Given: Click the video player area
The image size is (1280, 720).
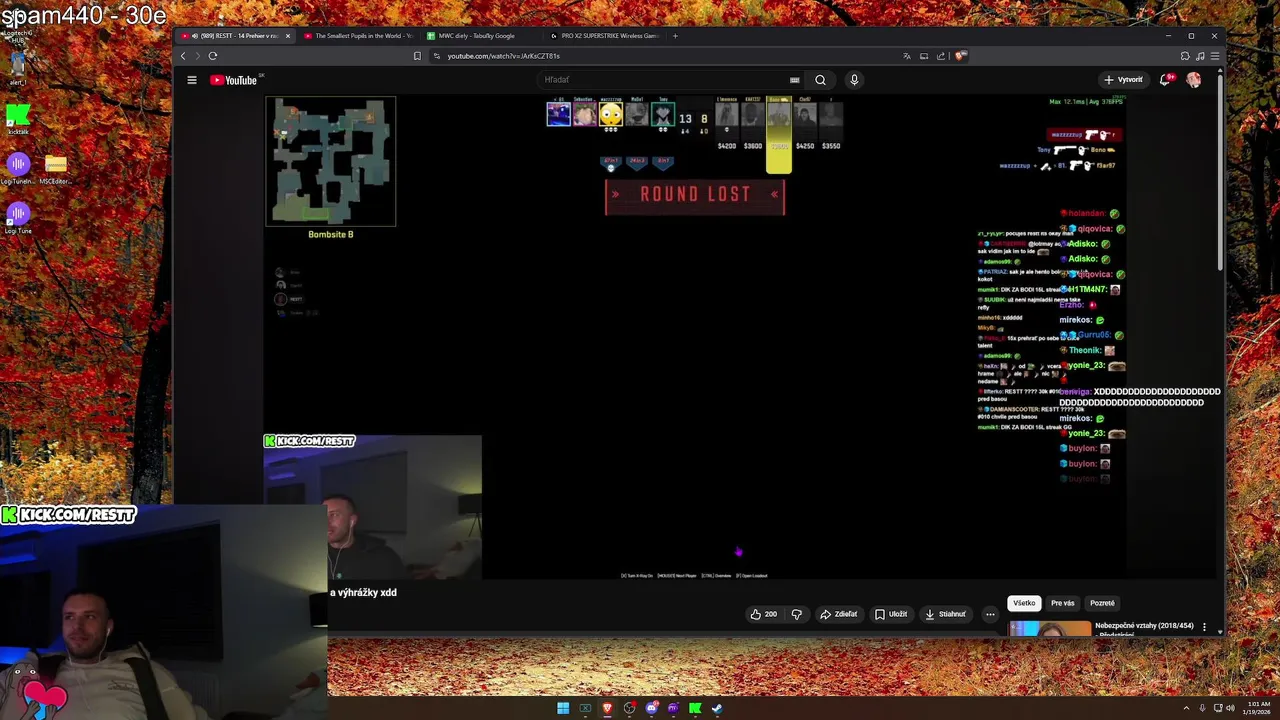Looking at the screenshot, I should point(695,340).
